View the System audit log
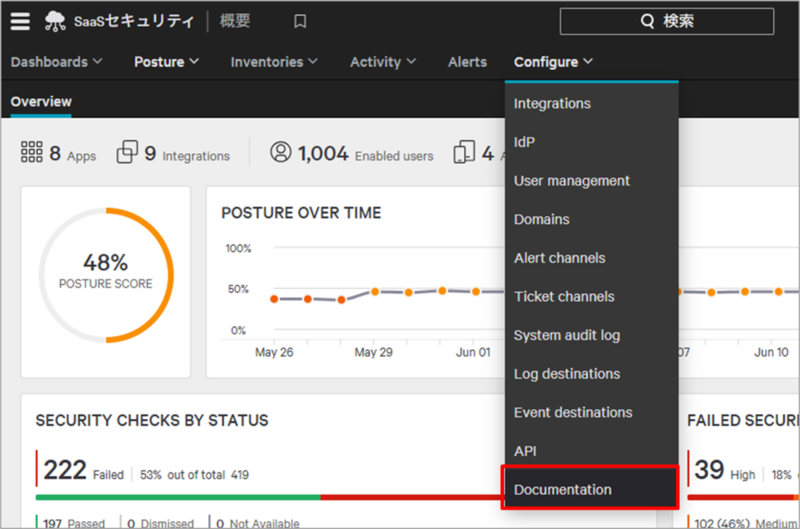The width and height of the screenshot is (800, 529). (592, 335)
